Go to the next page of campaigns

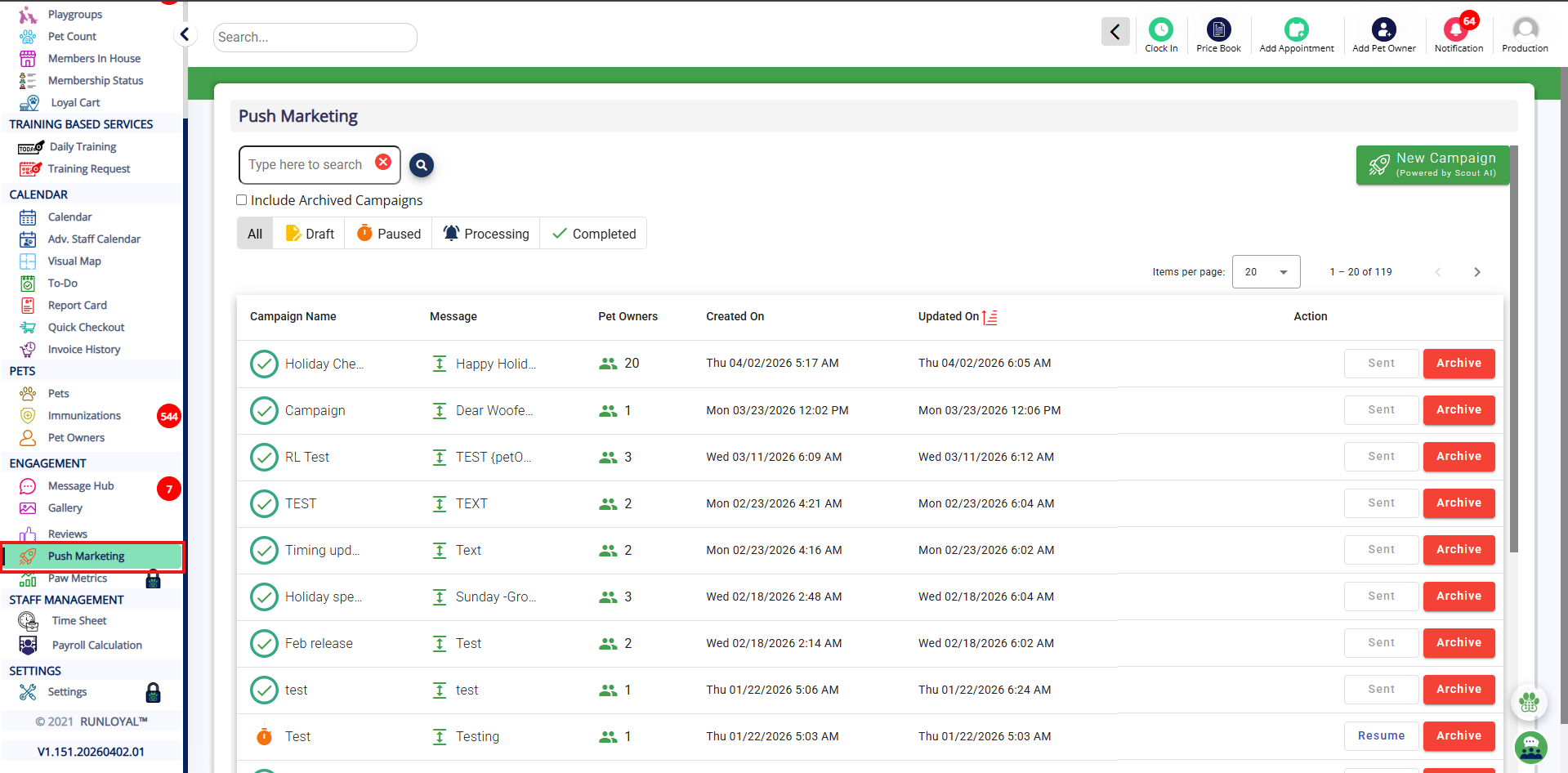[x=1476, y=272]
